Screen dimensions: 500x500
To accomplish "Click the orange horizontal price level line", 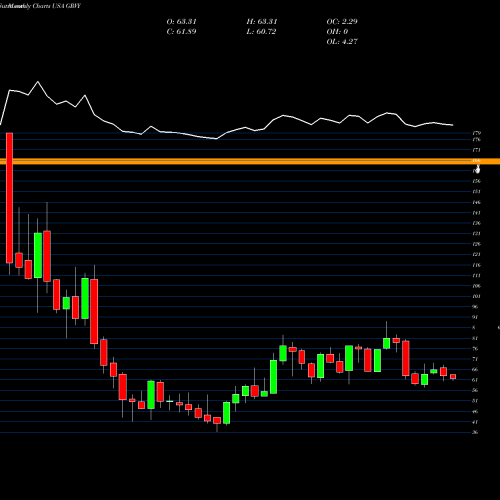I will point(250,161).
